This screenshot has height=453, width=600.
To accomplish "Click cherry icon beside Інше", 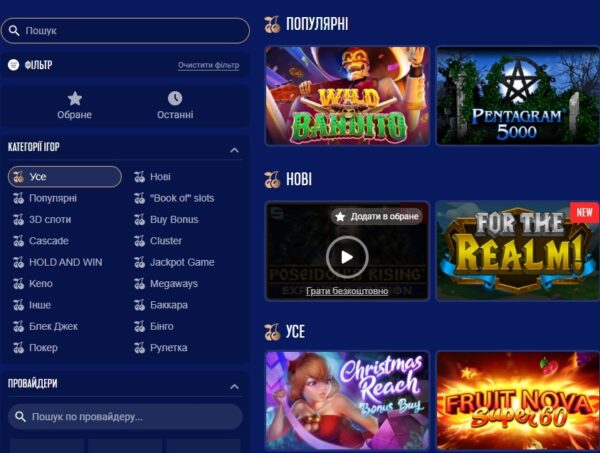I will coord(18,305).
